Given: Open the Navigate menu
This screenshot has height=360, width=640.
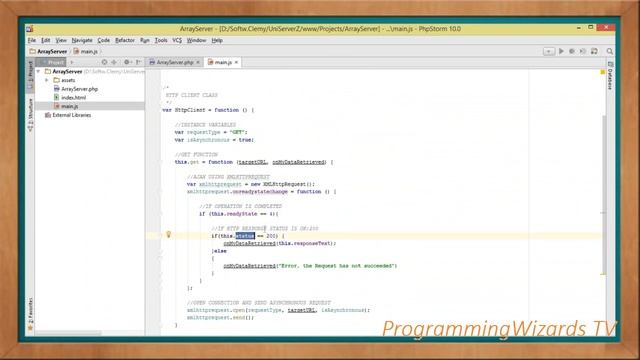Looking at the screenshot, I should pos(82,40).
